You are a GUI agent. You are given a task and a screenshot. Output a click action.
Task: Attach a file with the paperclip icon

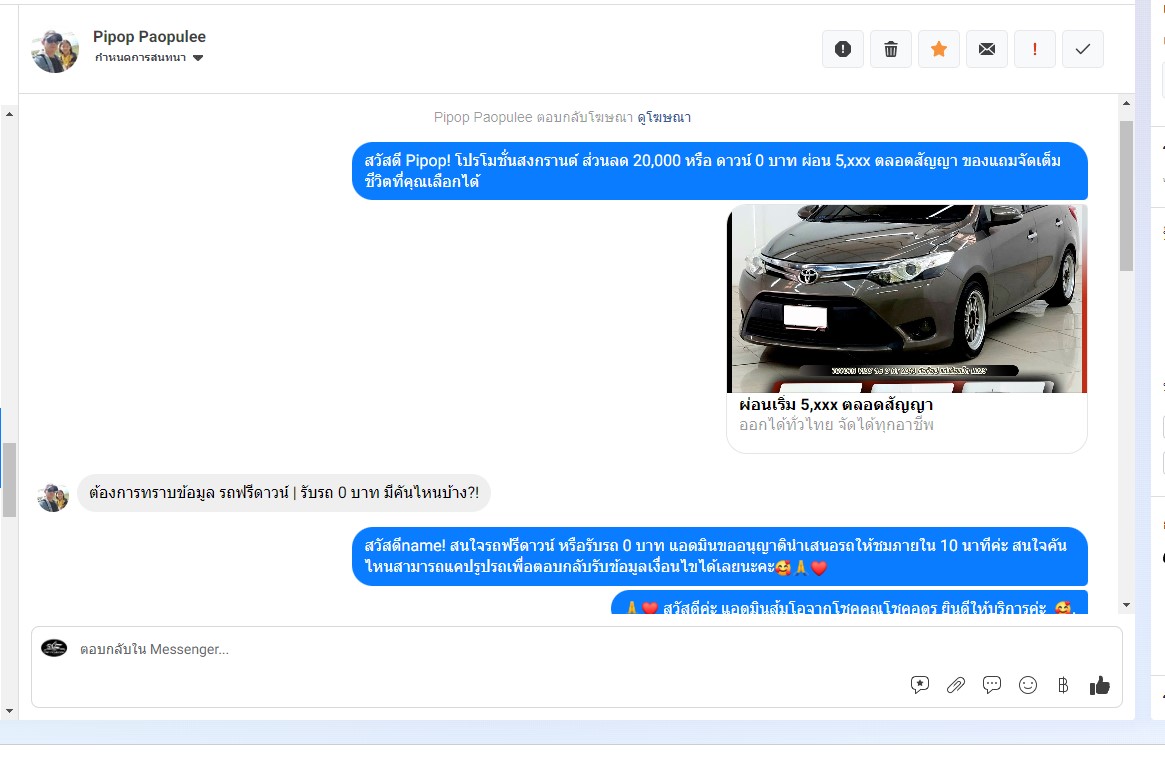[x=955, y=685]
